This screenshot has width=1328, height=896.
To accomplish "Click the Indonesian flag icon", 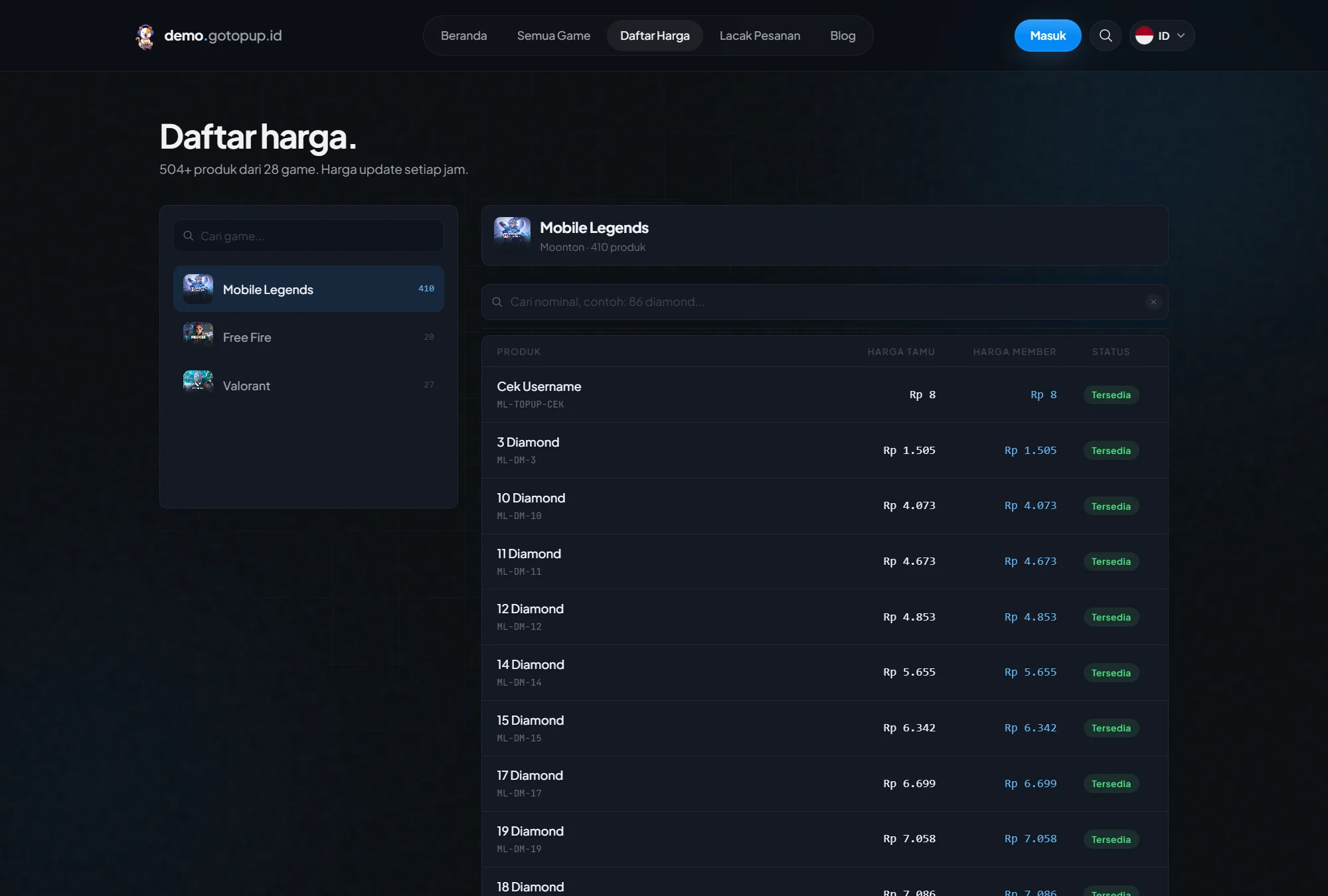I will (1144, 36).
